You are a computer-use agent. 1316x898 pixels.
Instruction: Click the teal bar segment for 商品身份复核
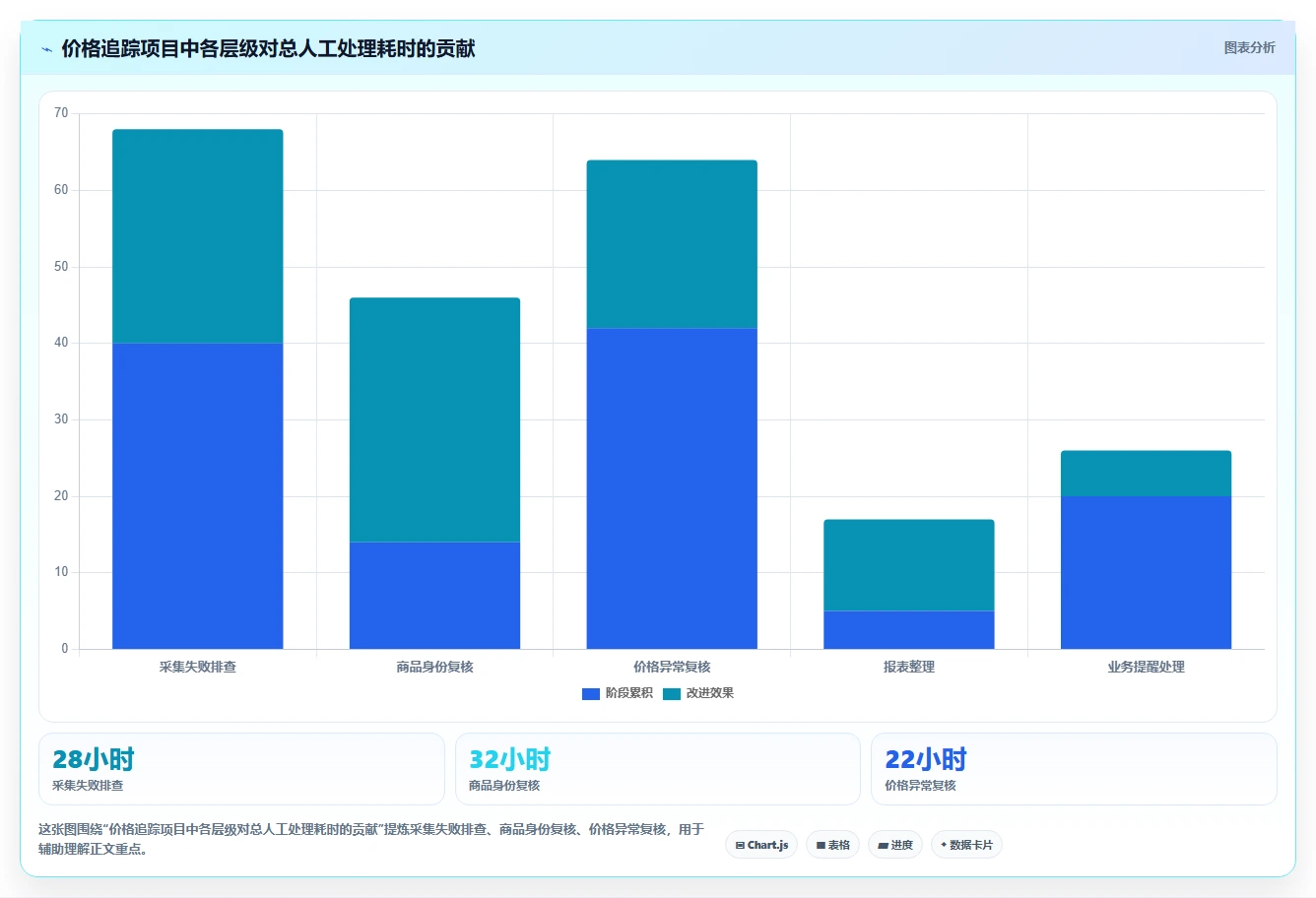434,419
